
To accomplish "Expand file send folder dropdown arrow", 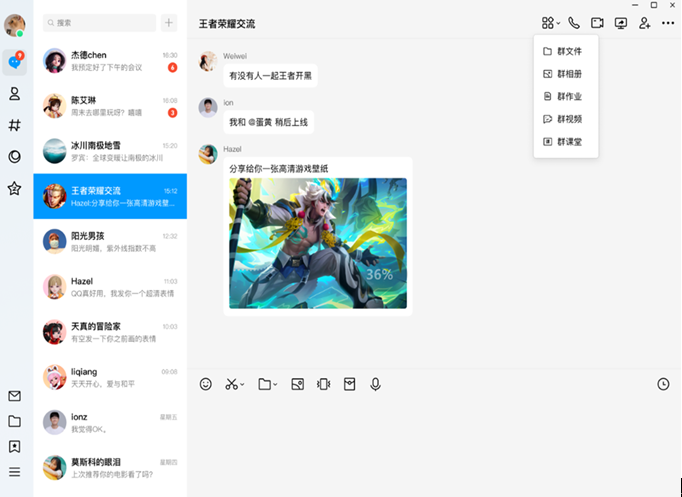I will point(275,384).
